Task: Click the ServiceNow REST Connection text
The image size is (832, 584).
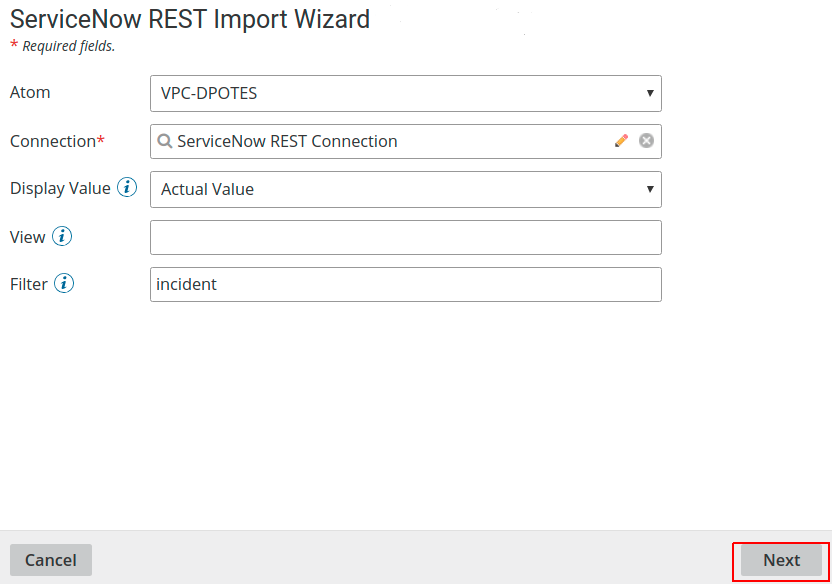Action: pos(287,141)
